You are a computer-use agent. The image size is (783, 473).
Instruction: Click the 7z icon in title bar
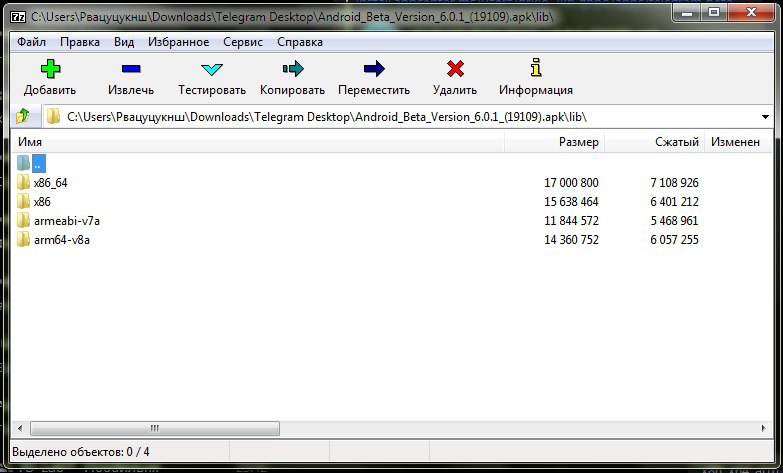pyautogui.click(x=18, y=16)
